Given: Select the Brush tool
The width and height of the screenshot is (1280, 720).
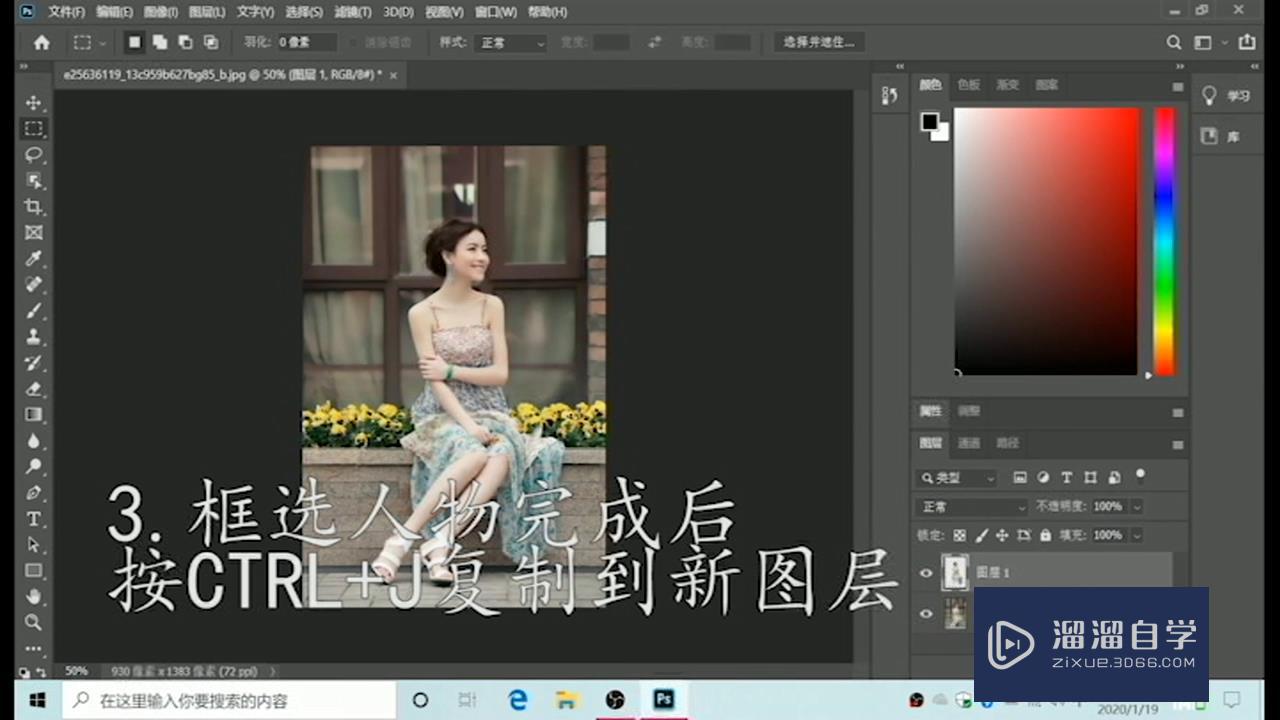Looking at the screenshot, I should click(x=34, y=311).
